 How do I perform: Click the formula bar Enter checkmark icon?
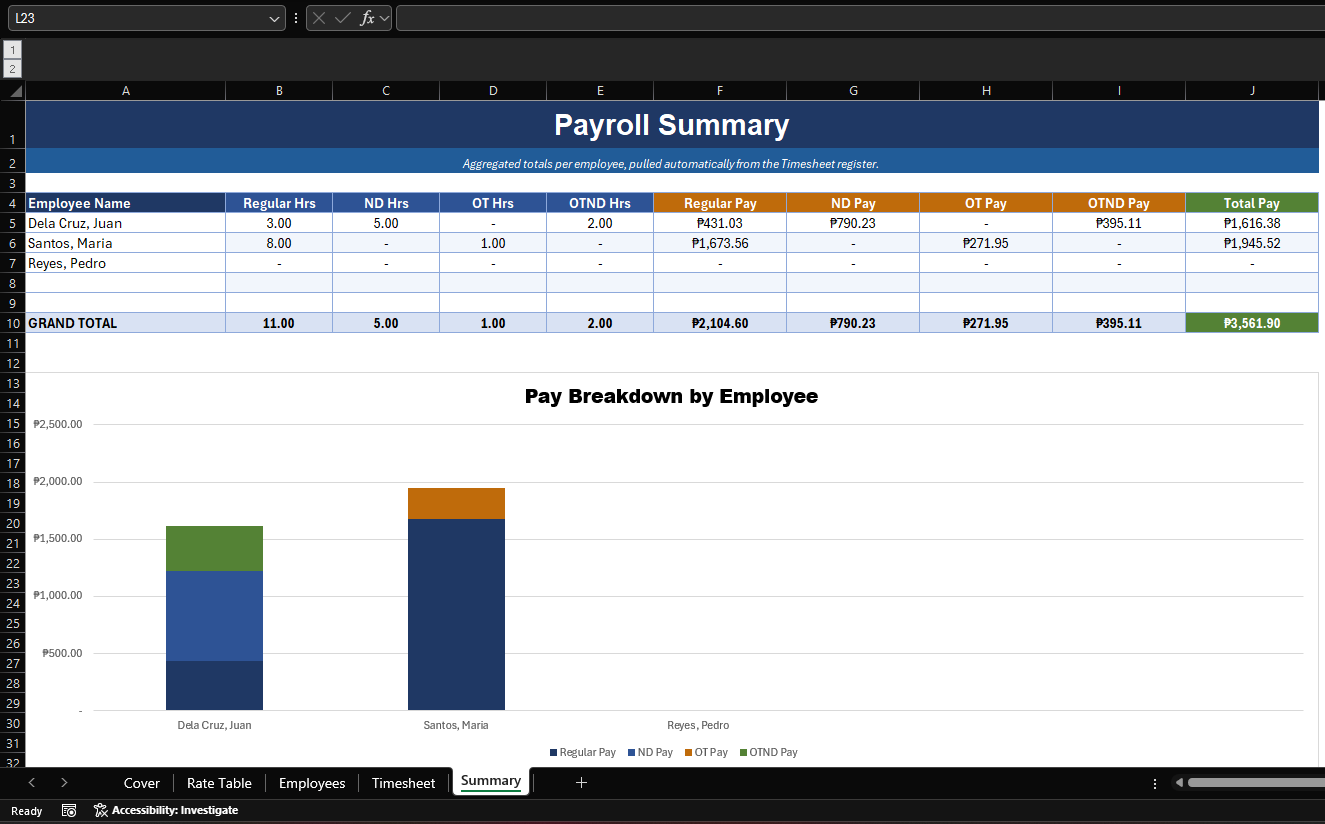click(x=343, y=18)
